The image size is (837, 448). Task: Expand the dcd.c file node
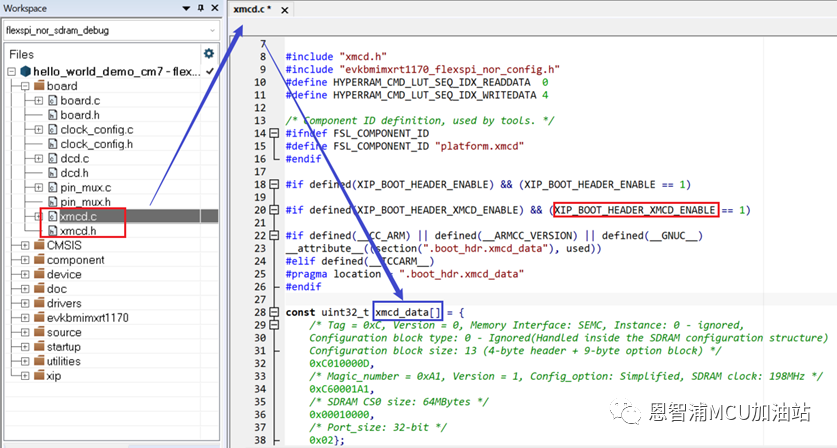(38, 159)
